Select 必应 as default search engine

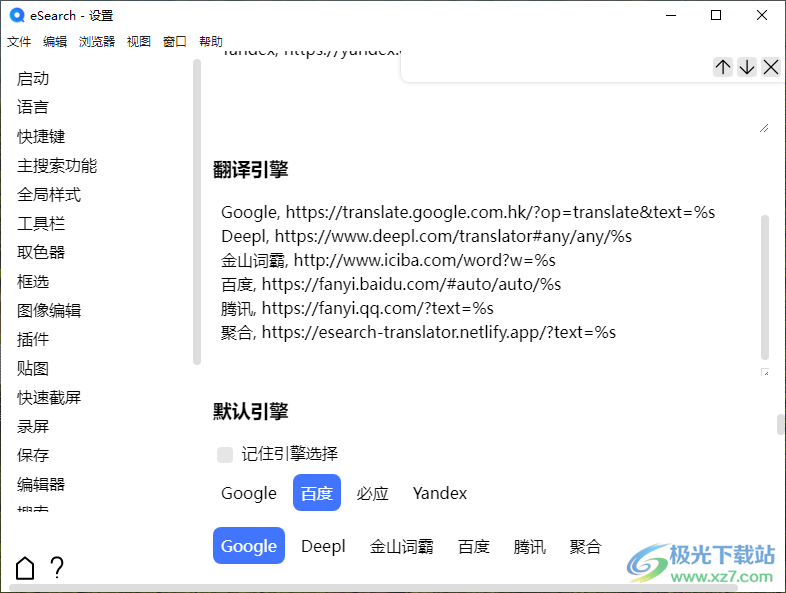pos(372,493)
